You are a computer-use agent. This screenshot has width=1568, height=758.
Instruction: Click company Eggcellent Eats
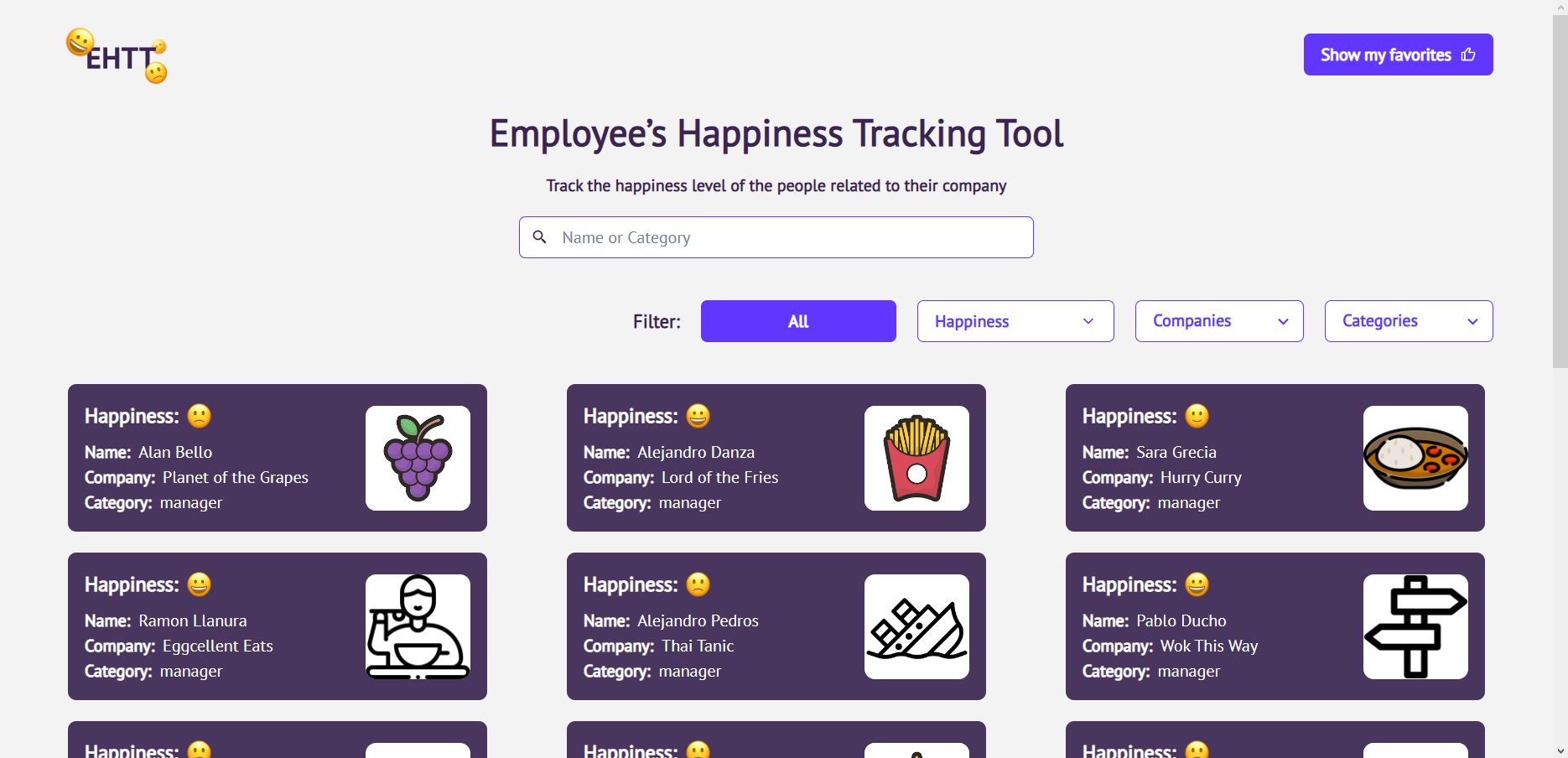click(218, 646)
